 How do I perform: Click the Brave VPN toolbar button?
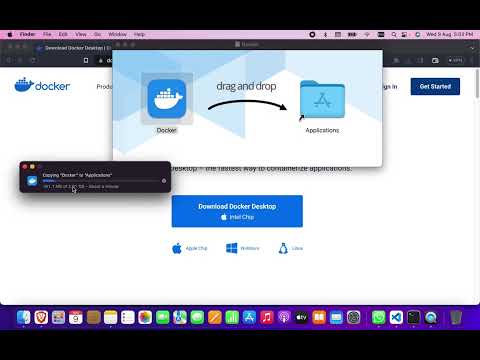pos(455,60)
